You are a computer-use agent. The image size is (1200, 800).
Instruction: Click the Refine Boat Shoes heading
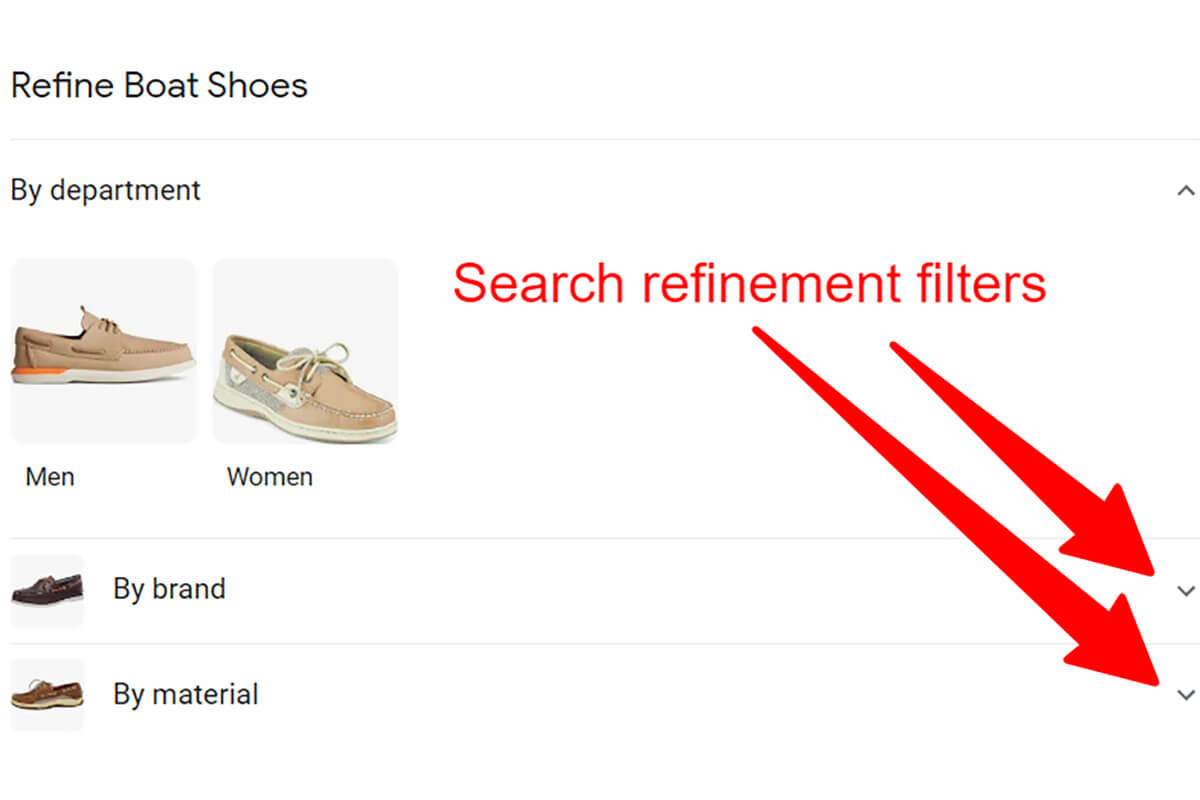point(159,85)
